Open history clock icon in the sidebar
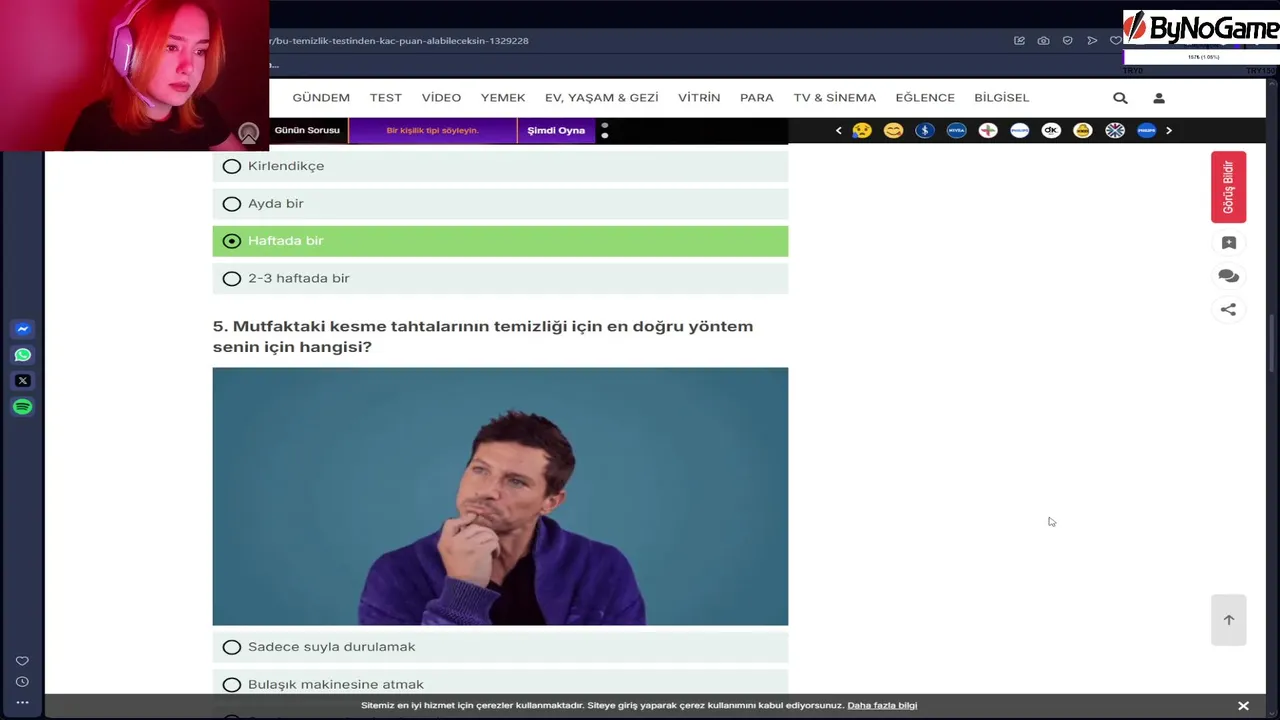Screen dimensions: 1280x720 22,682
